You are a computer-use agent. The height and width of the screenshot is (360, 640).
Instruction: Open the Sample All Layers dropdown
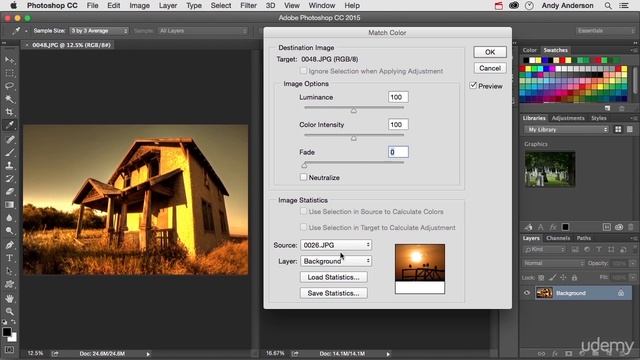(203, 31)
